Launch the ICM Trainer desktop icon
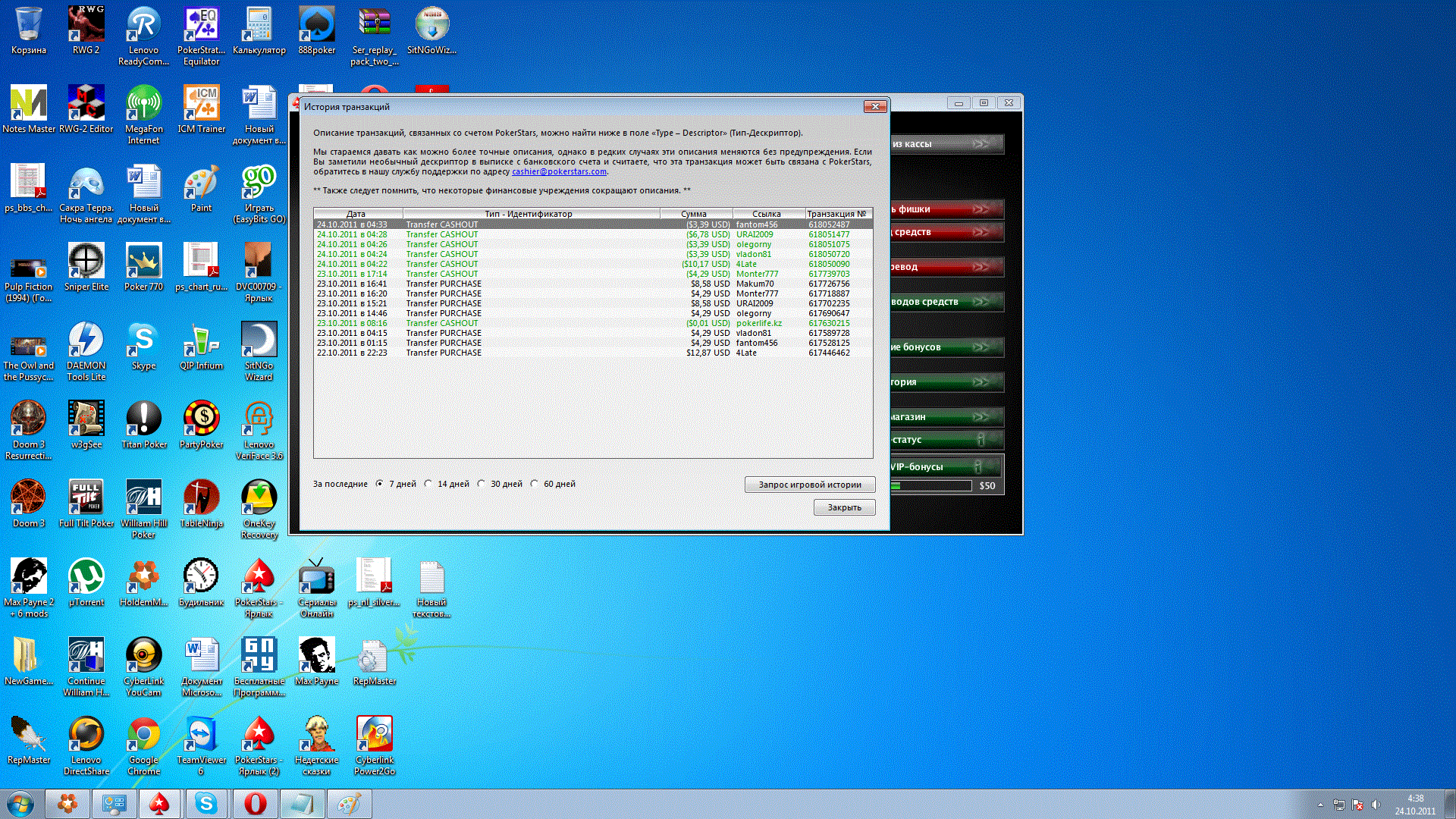This screenshot has height=819, width=1456. tap(201, 103)
